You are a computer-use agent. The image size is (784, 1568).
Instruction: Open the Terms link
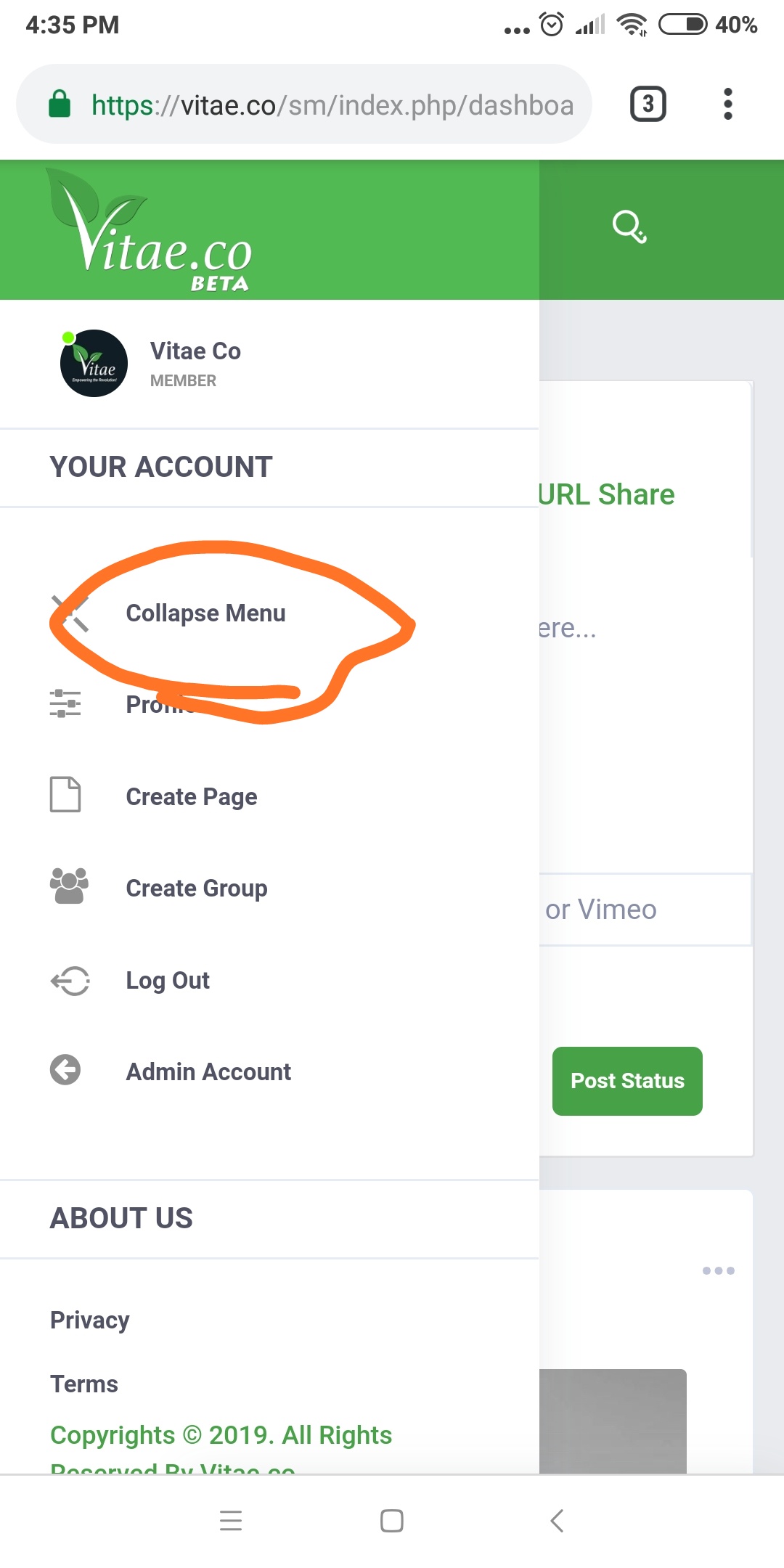84,1384
